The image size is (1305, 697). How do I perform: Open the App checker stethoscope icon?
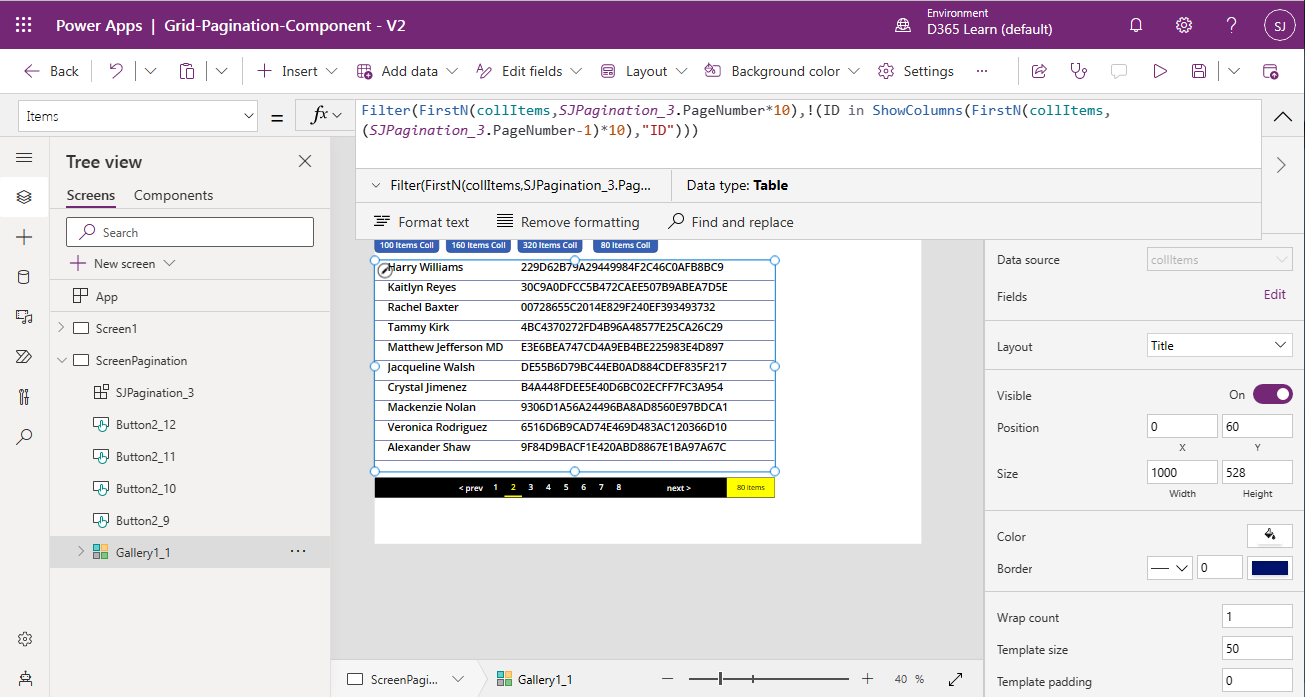[1078, 71]
